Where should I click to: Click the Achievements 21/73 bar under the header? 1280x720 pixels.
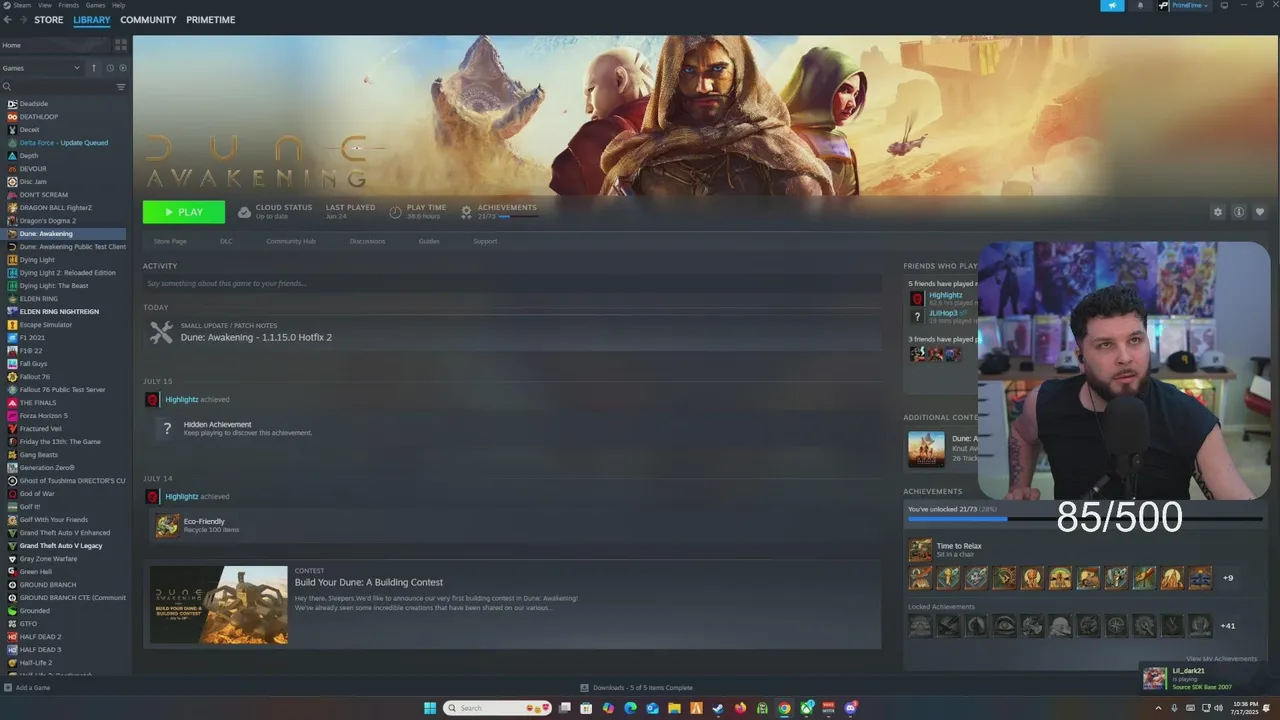click(x=518, y=216)
